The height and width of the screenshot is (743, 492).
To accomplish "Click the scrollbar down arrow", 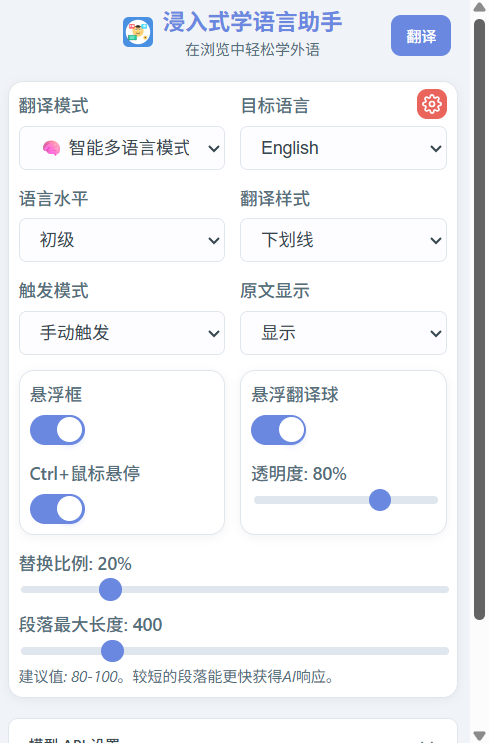I will (x=480, y=736).
